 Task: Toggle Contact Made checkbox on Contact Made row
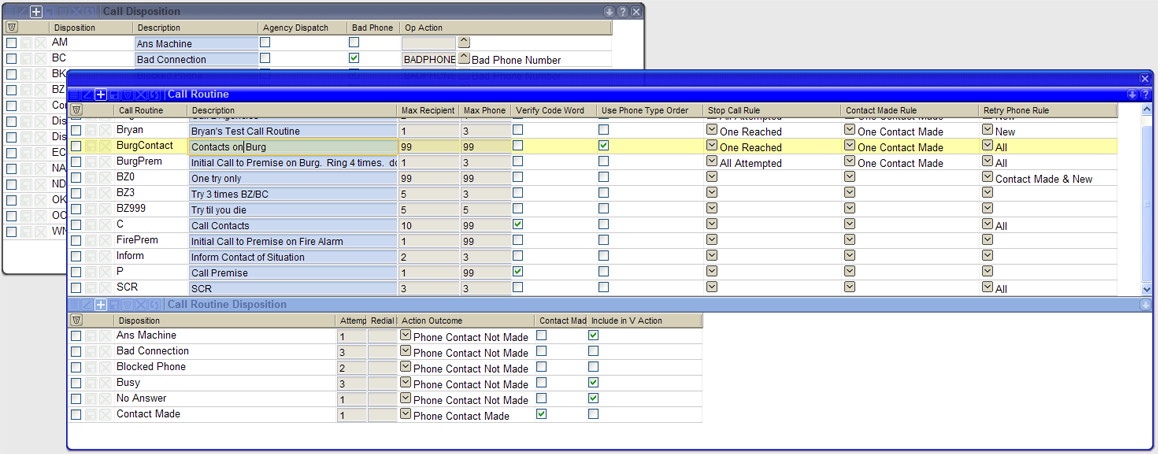[x=541, y=414]
